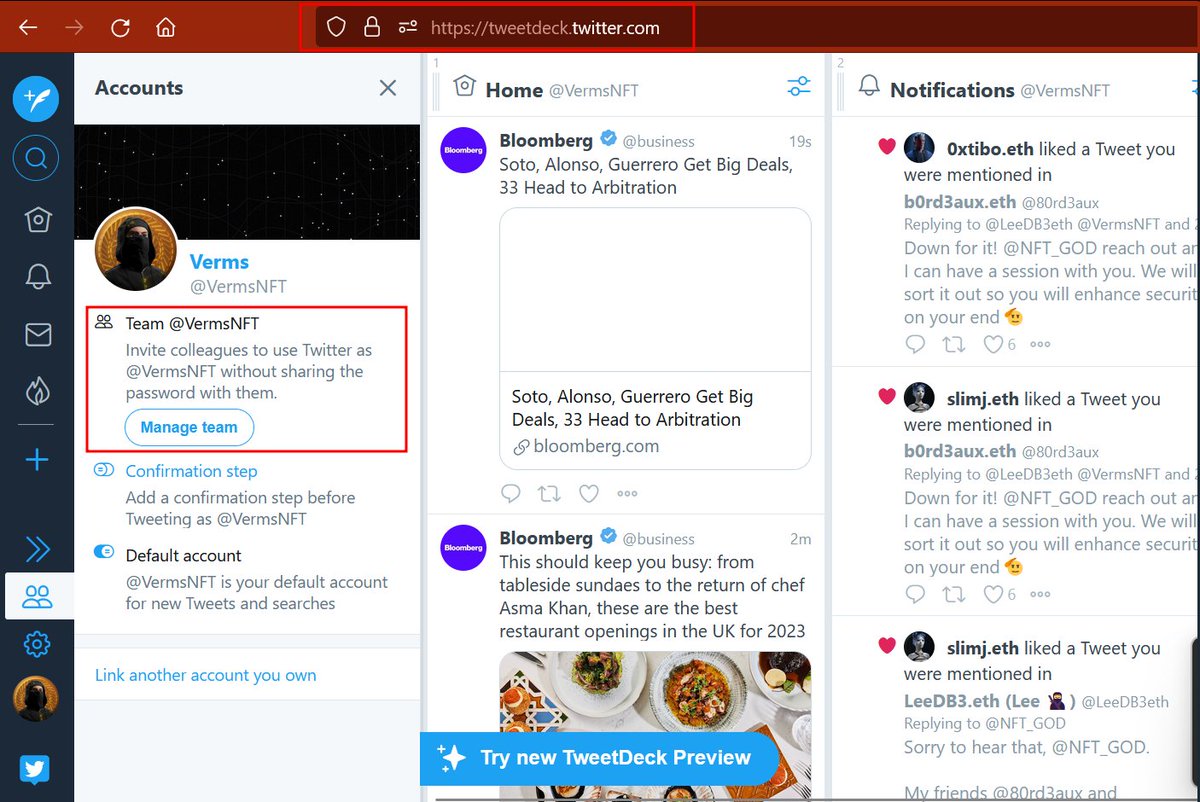Screen dimensions: 1200x802
Task: Click the Notifications column header title
Action: 952,90
